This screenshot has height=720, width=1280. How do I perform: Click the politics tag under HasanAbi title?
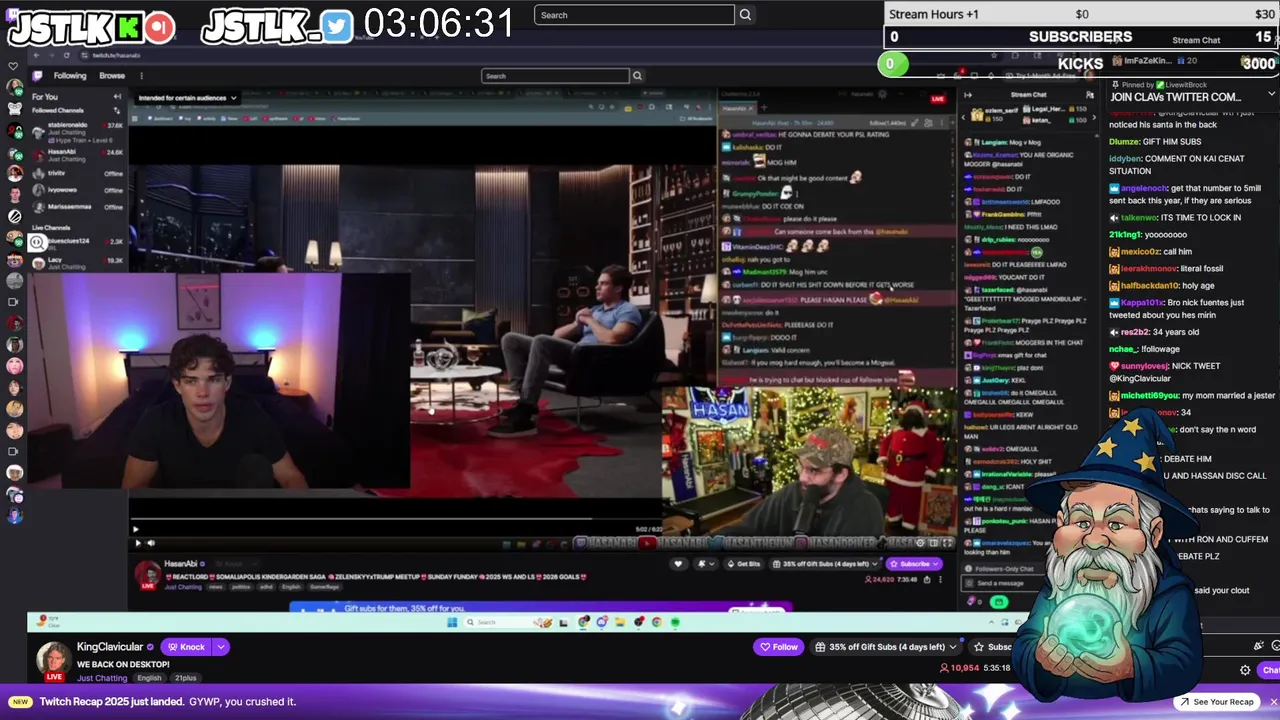[x=240, y=587]
